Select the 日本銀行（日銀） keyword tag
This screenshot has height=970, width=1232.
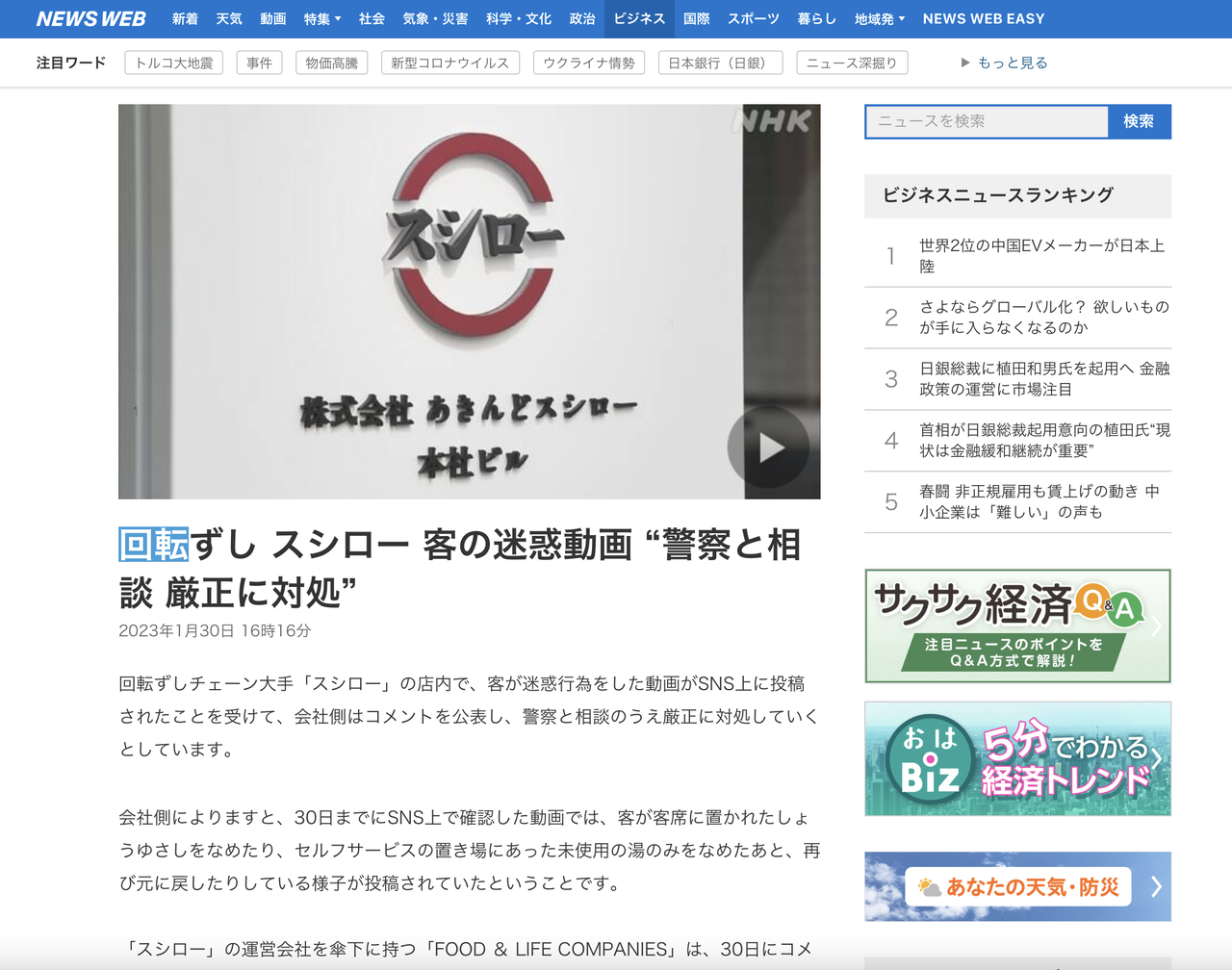tap(721, 64)
